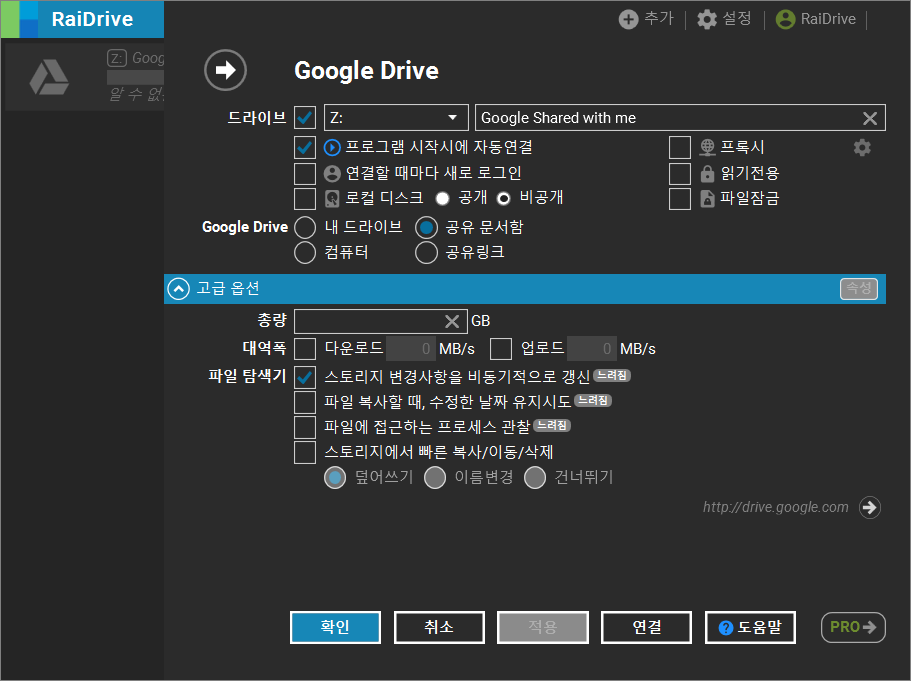This screenshot has height=681, width=911.
Task: Click the 취소 button
Action: tap(439, 628)
